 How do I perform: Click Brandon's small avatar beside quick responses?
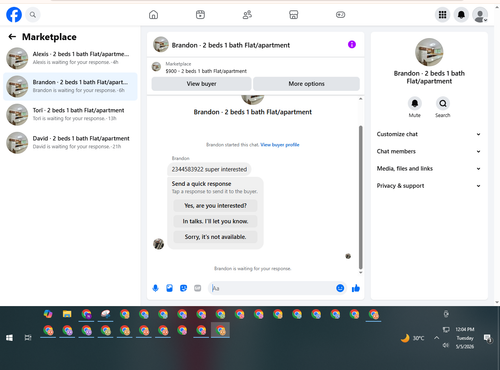(x=158, y=244)
